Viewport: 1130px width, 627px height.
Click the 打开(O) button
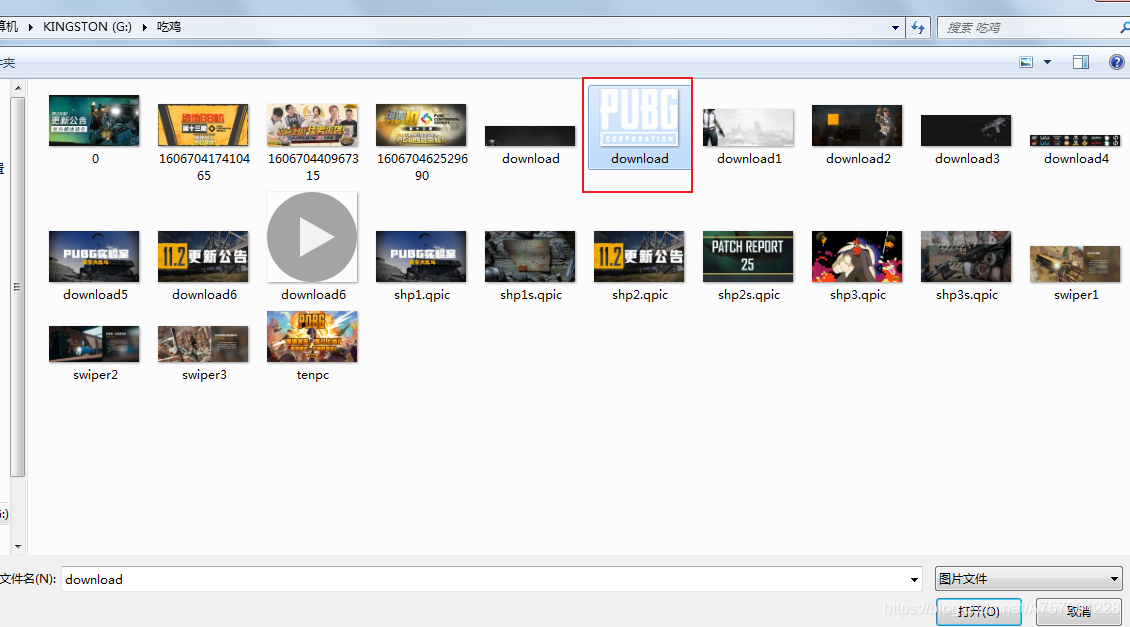click(x=979, y=611)
